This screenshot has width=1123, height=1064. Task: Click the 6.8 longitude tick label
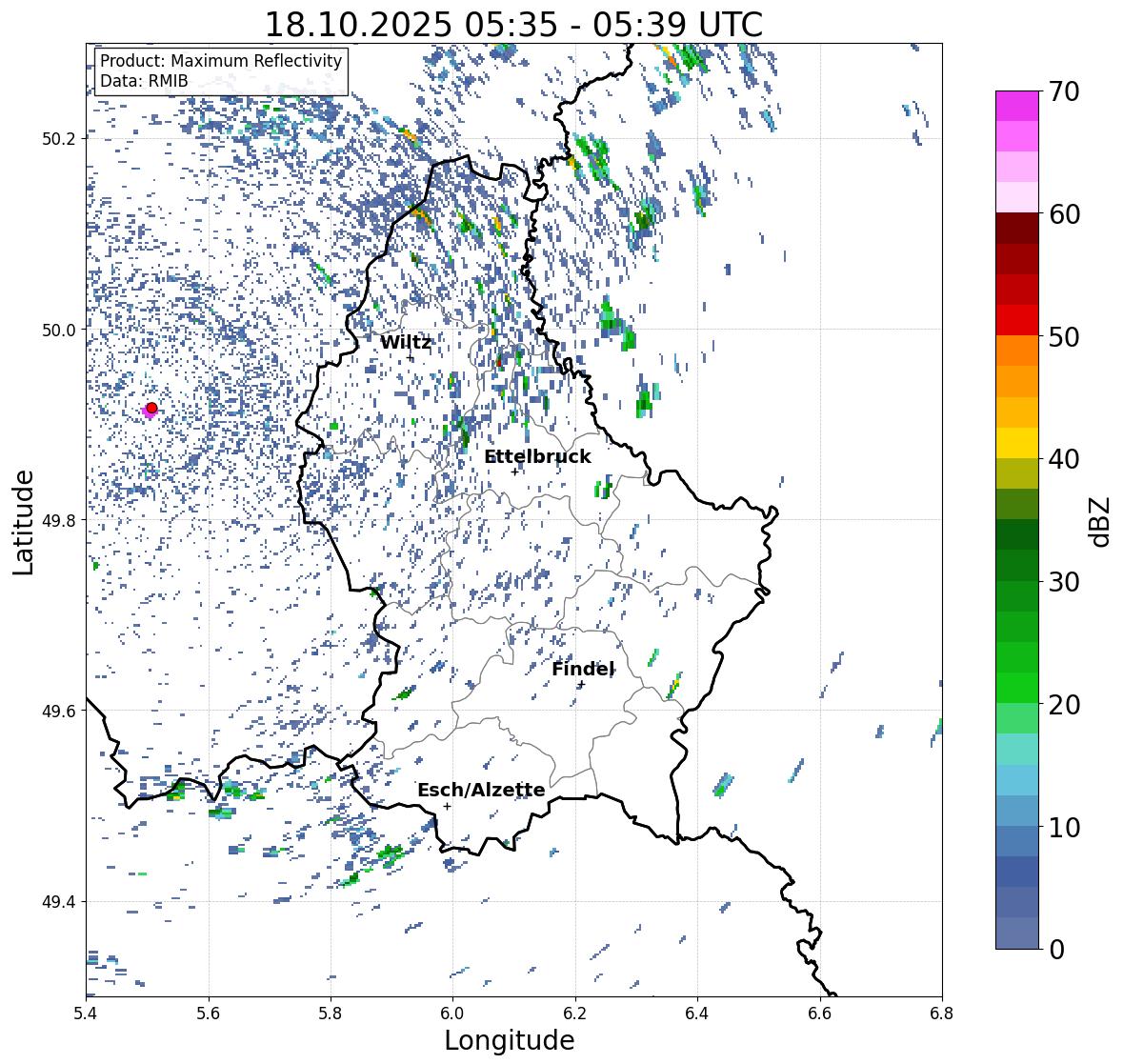pos(942,1014)
